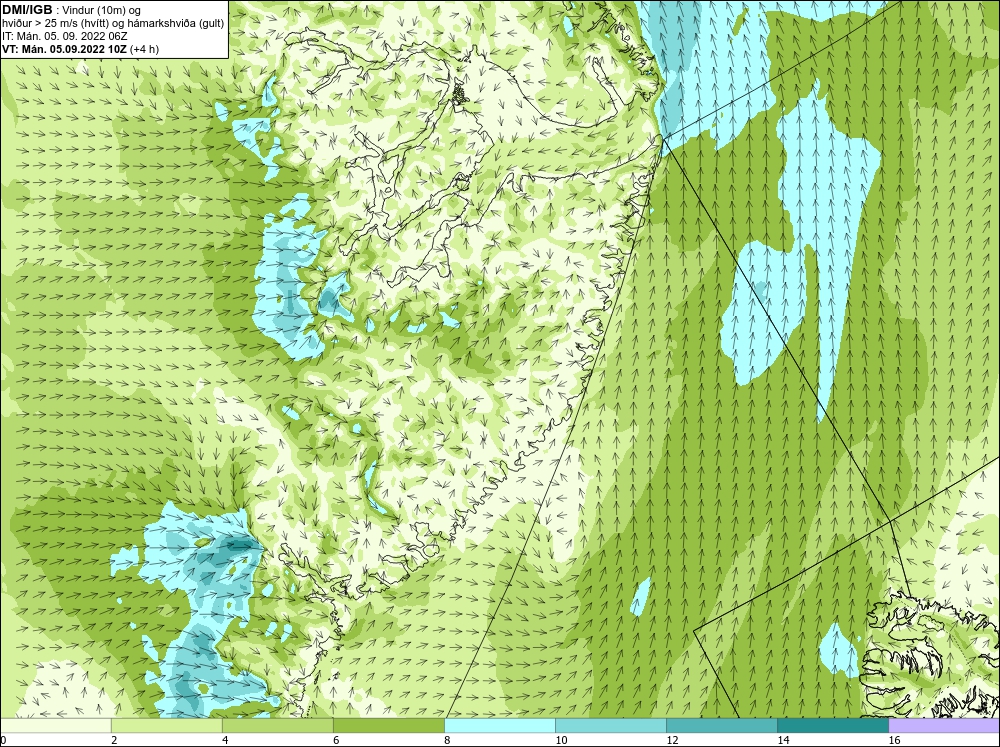Click the legend label 10
This screenshot has height=747, width=1000.
pyautogui.click(x=561, y=740)
